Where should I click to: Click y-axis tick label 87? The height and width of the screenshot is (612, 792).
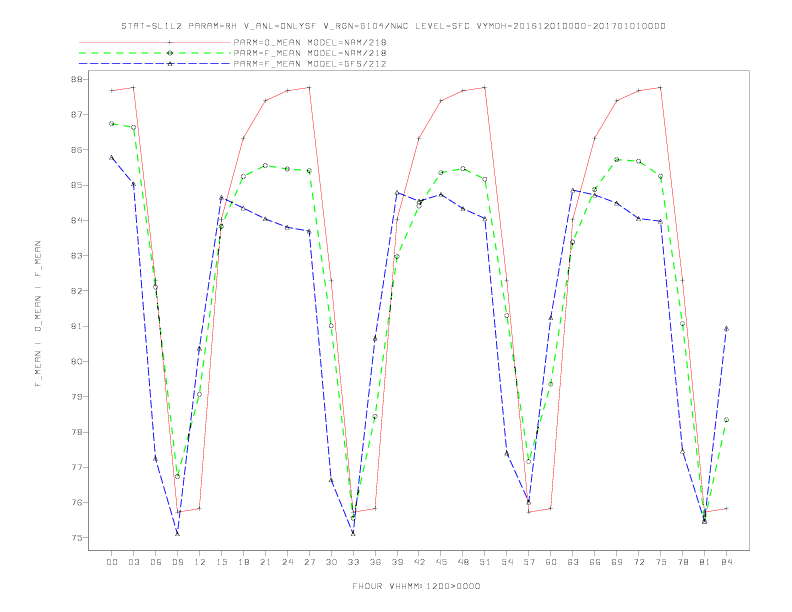click(76, 115)
